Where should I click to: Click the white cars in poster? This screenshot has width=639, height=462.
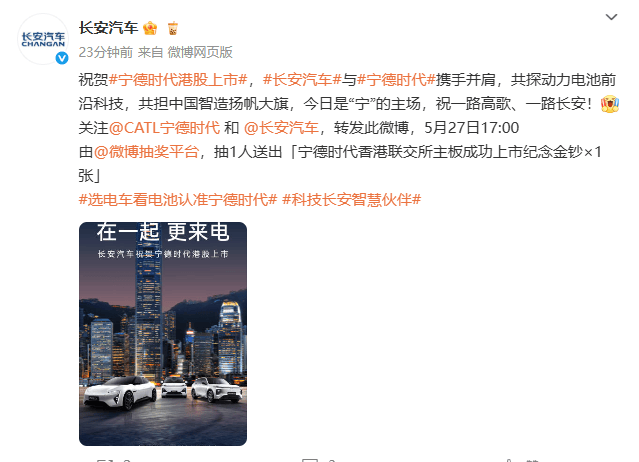click(x=163, y=392)
